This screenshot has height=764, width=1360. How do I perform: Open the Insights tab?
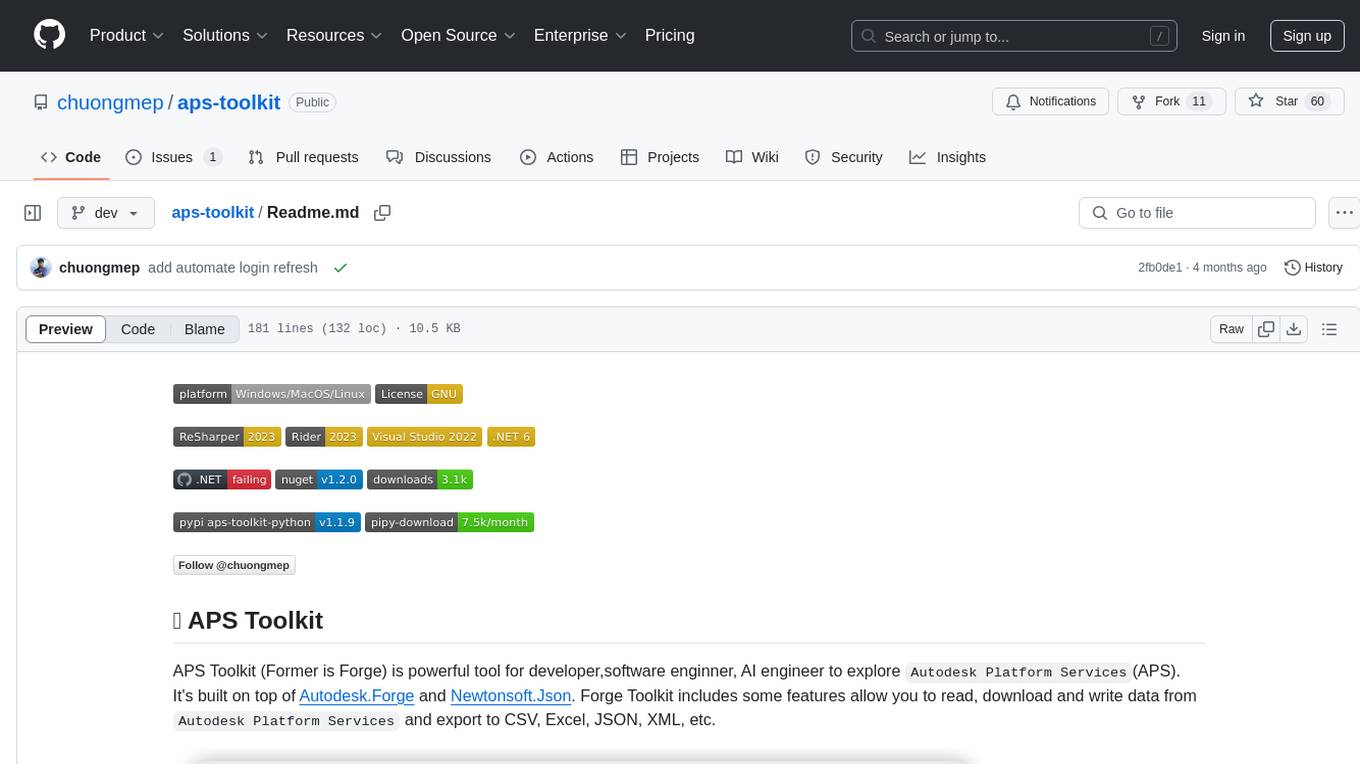pyautogui.click(x=947, y=157)
